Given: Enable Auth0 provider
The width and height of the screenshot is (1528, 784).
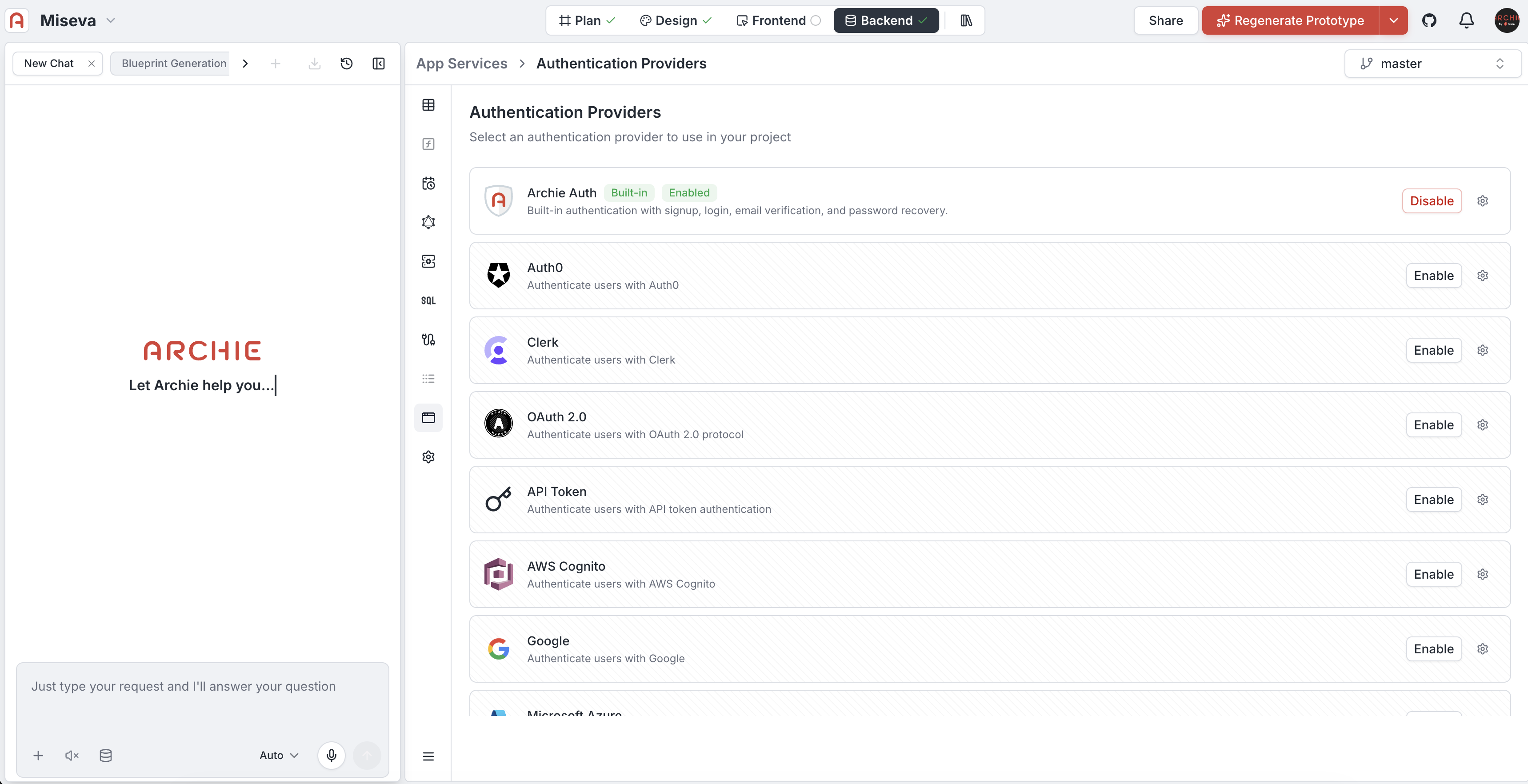Looking at the screenshot, I should pos(1434,276).
